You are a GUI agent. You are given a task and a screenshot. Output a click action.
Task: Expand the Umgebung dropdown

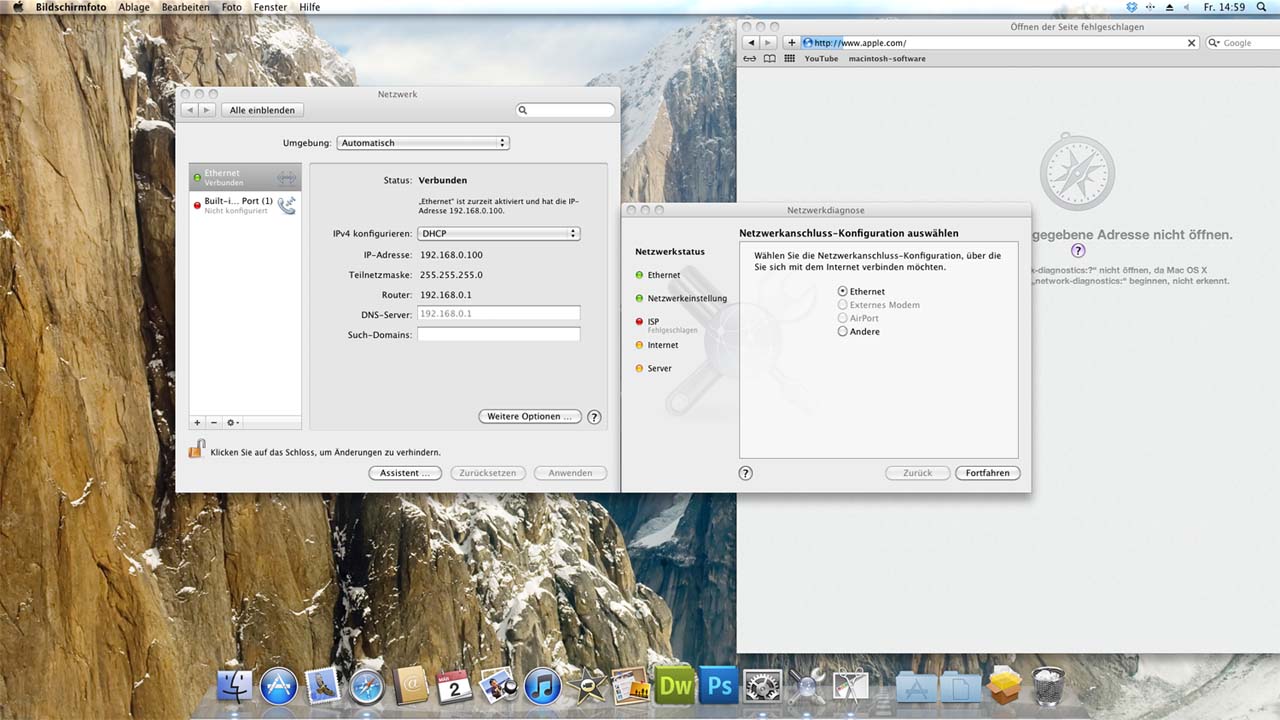[423, 143]
